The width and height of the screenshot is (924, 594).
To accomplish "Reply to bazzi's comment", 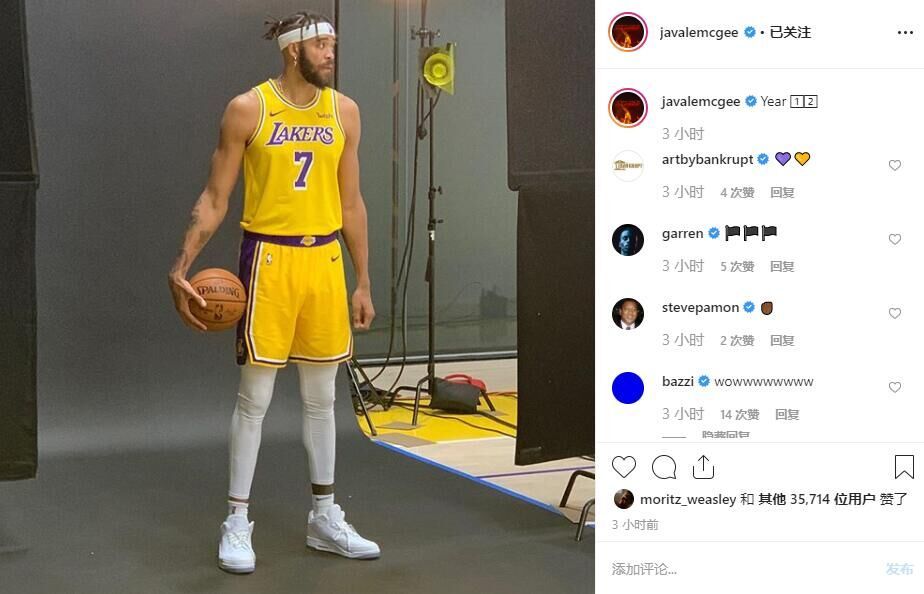I will click(x=787, y=414).
